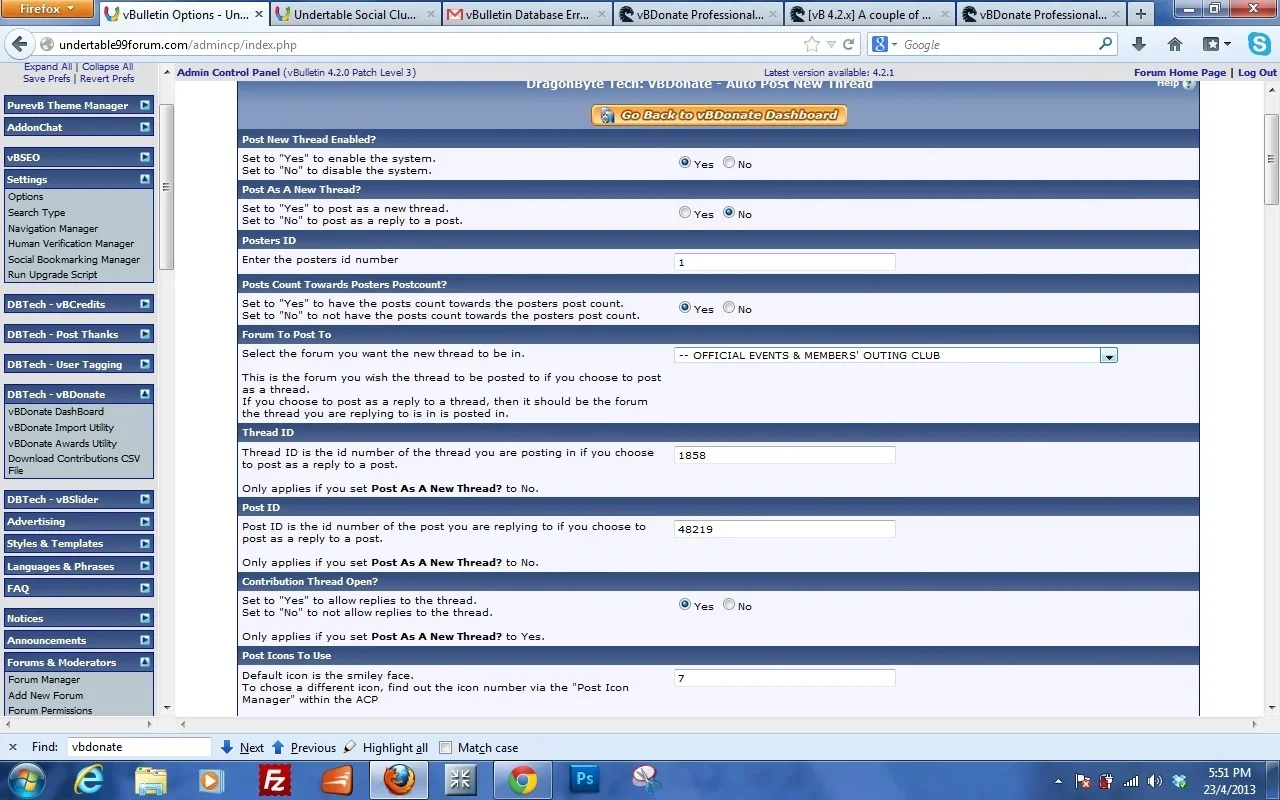Click the Log Out link
The image size is (1280, 800).
pos(1257,73)
